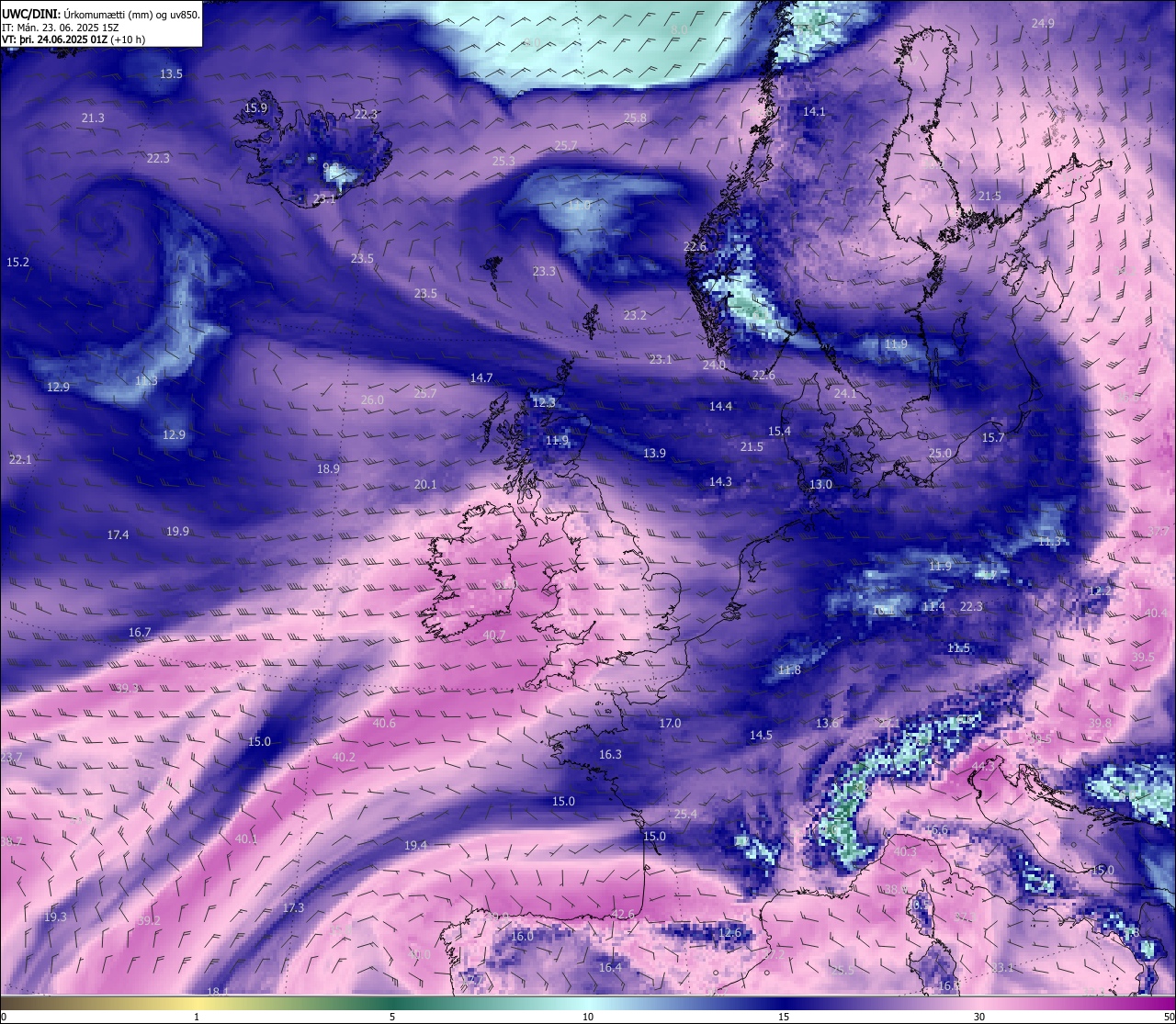1176x1024 pixels.
Task: Select the 15.9 value on northwest Iceland
Action: 255,108
